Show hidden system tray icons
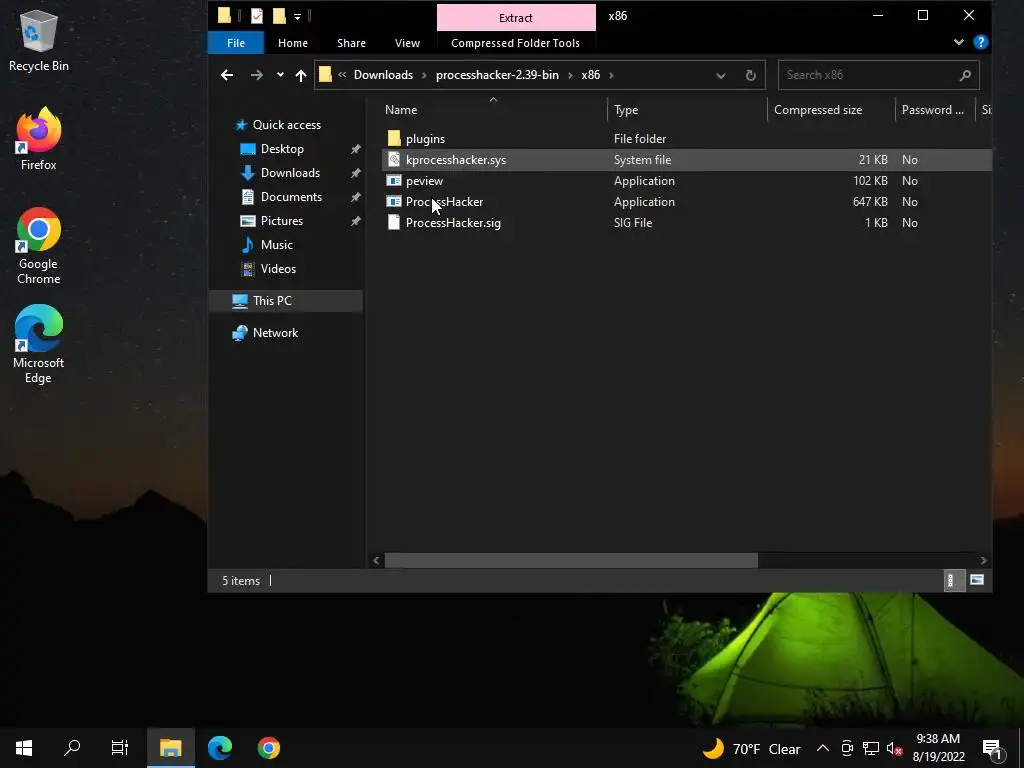Screen dimensions: 1024x768 pos(823,748)
